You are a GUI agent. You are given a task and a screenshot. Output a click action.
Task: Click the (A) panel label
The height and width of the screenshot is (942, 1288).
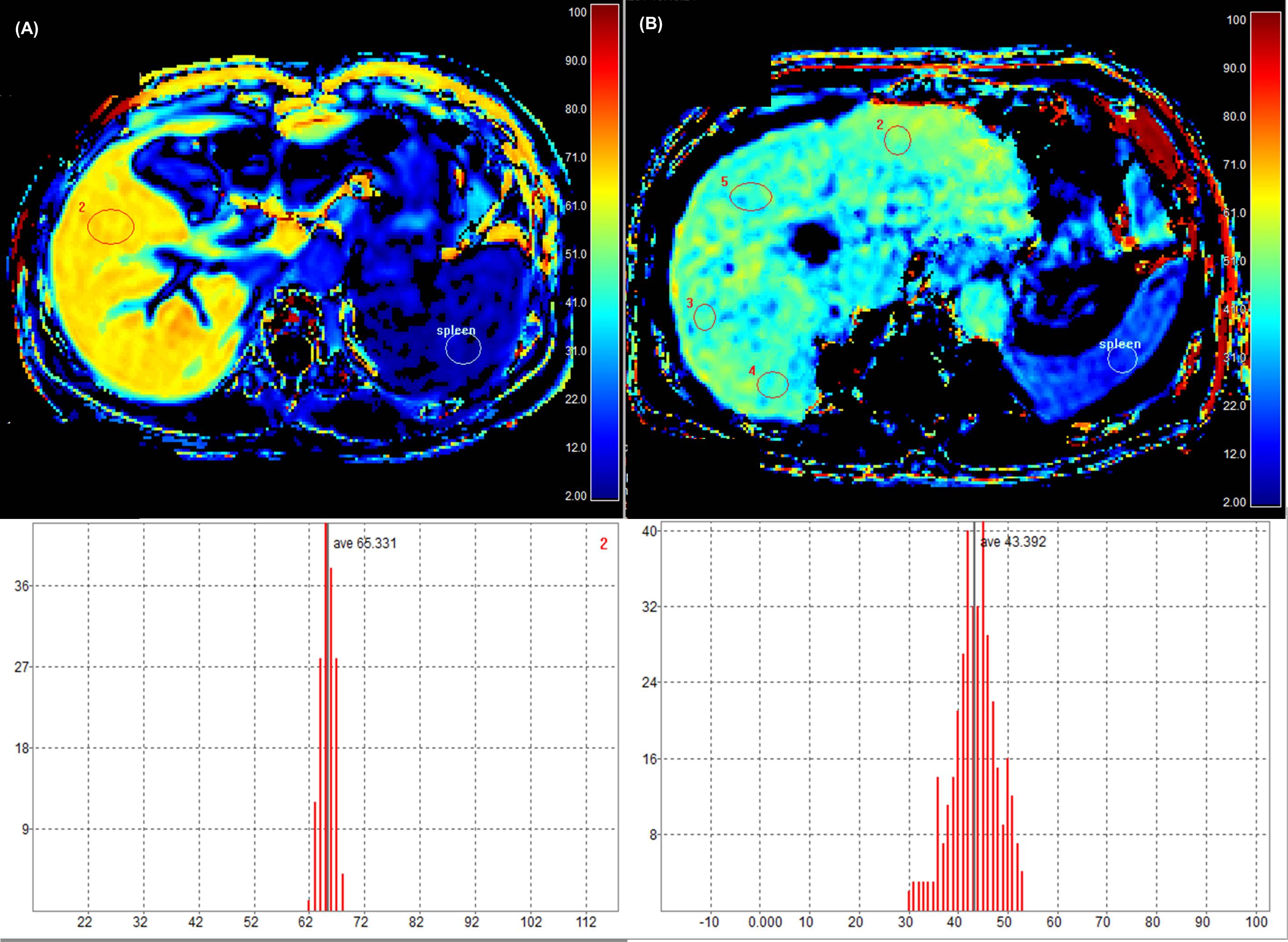[26, 29]
